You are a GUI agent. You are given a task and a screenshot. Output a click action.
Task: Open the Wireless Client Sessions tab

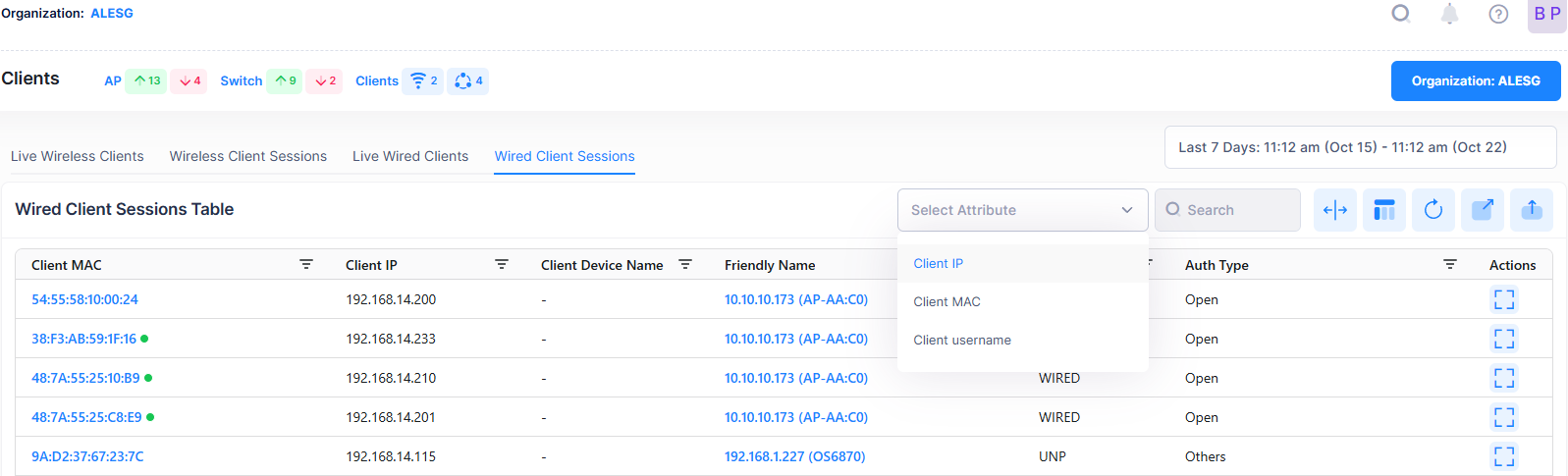pos(247,156)
